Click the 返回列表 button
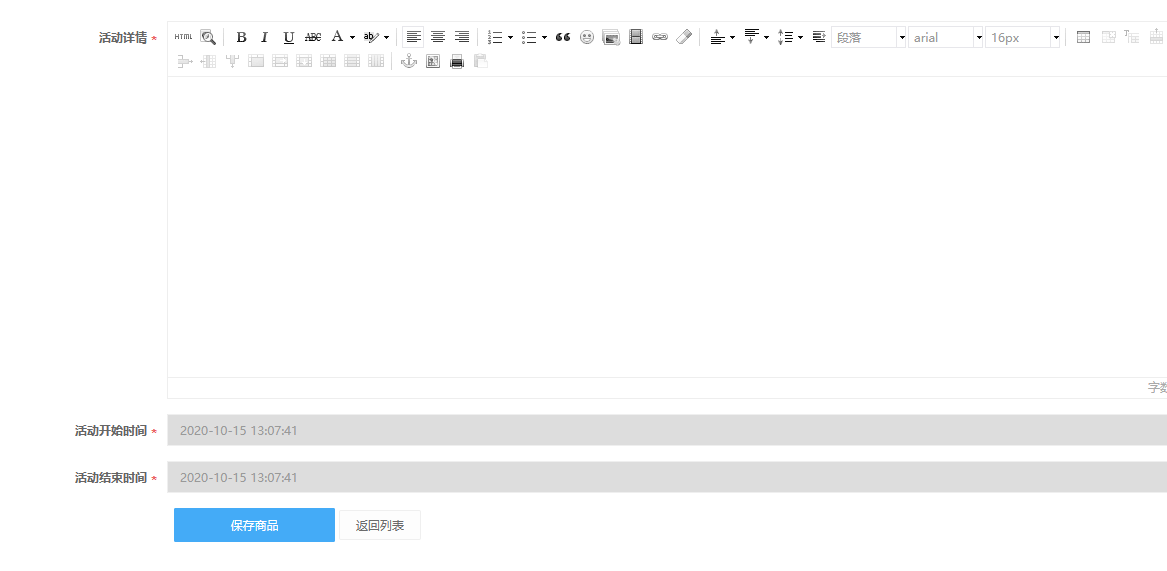Screen dimensions: 1167x571 click(380, 526)
